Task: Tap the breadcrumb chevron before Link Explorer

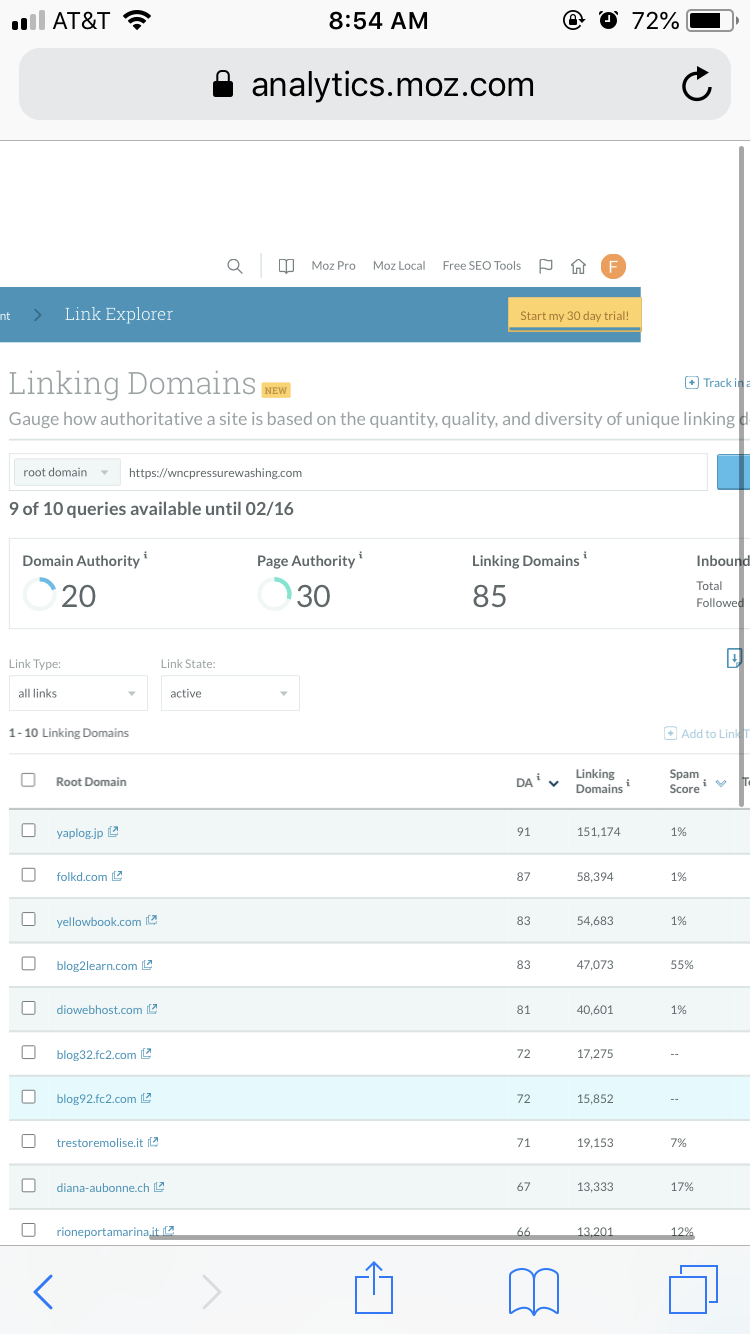Action: pos(37,315)
